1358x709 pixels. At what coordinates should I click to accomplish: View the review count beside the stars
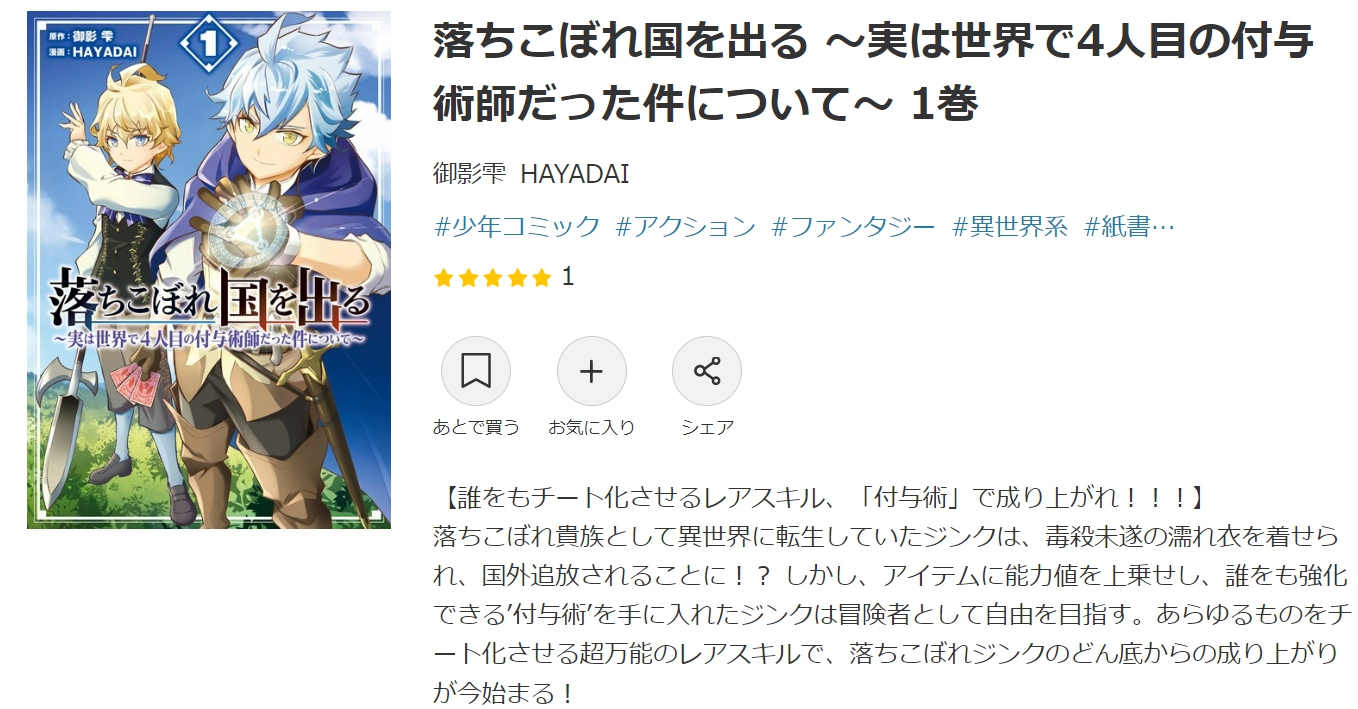coord(568,277)
